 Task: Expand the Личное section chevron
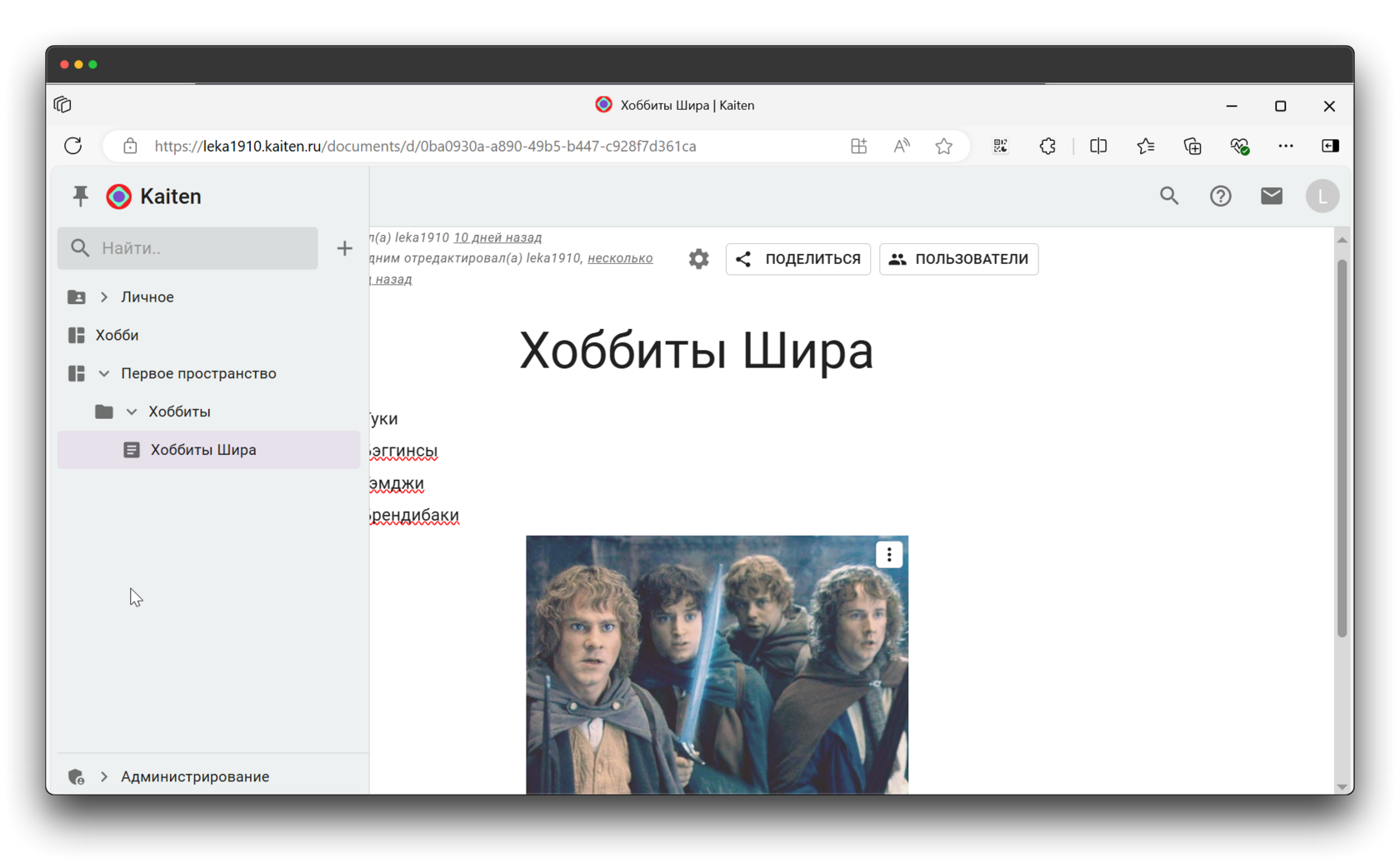click(x=104, y=297)
